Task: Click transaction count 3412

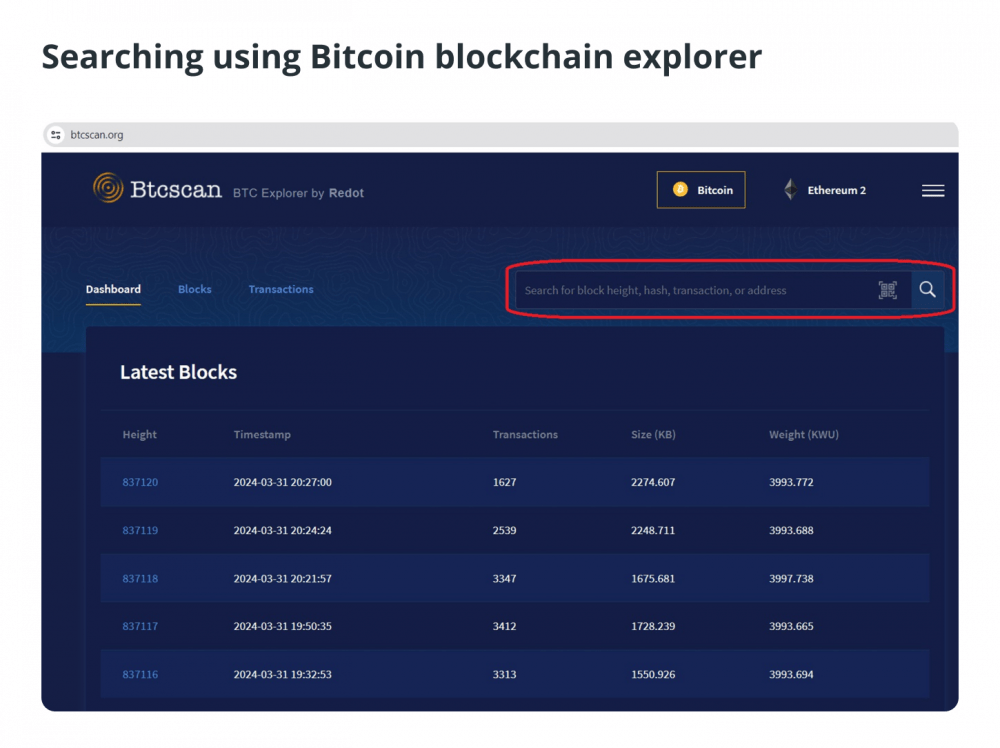Action: tap(504, 626)
